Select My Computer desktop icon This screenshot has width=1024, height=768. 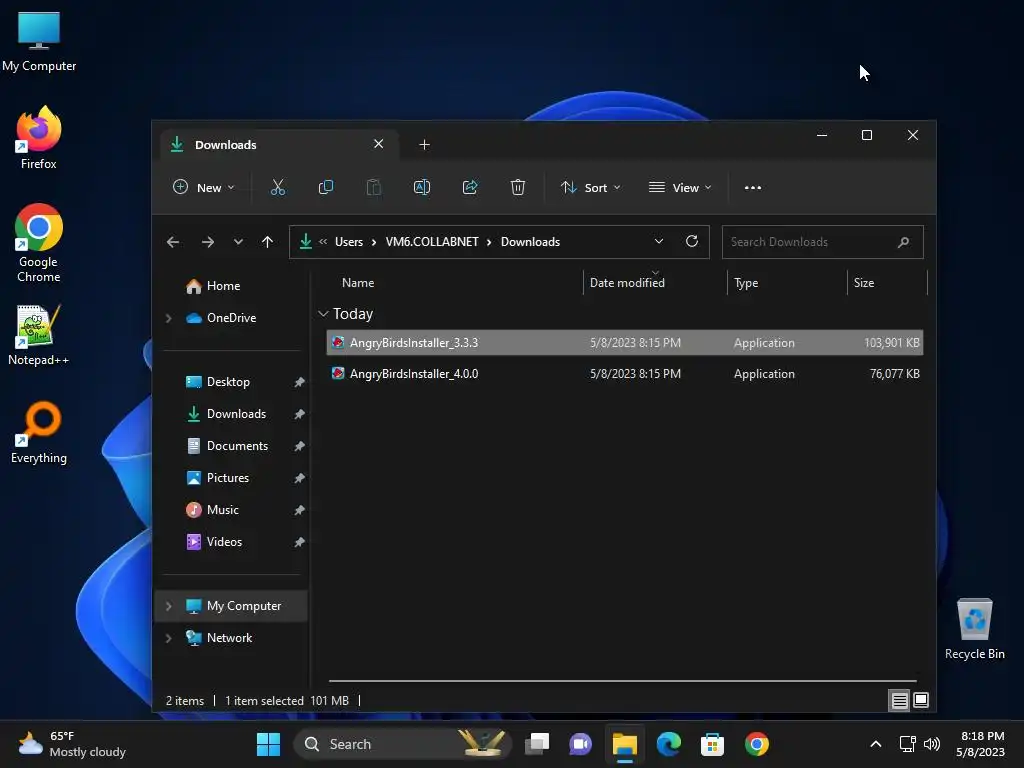click(x=39, y=42)
